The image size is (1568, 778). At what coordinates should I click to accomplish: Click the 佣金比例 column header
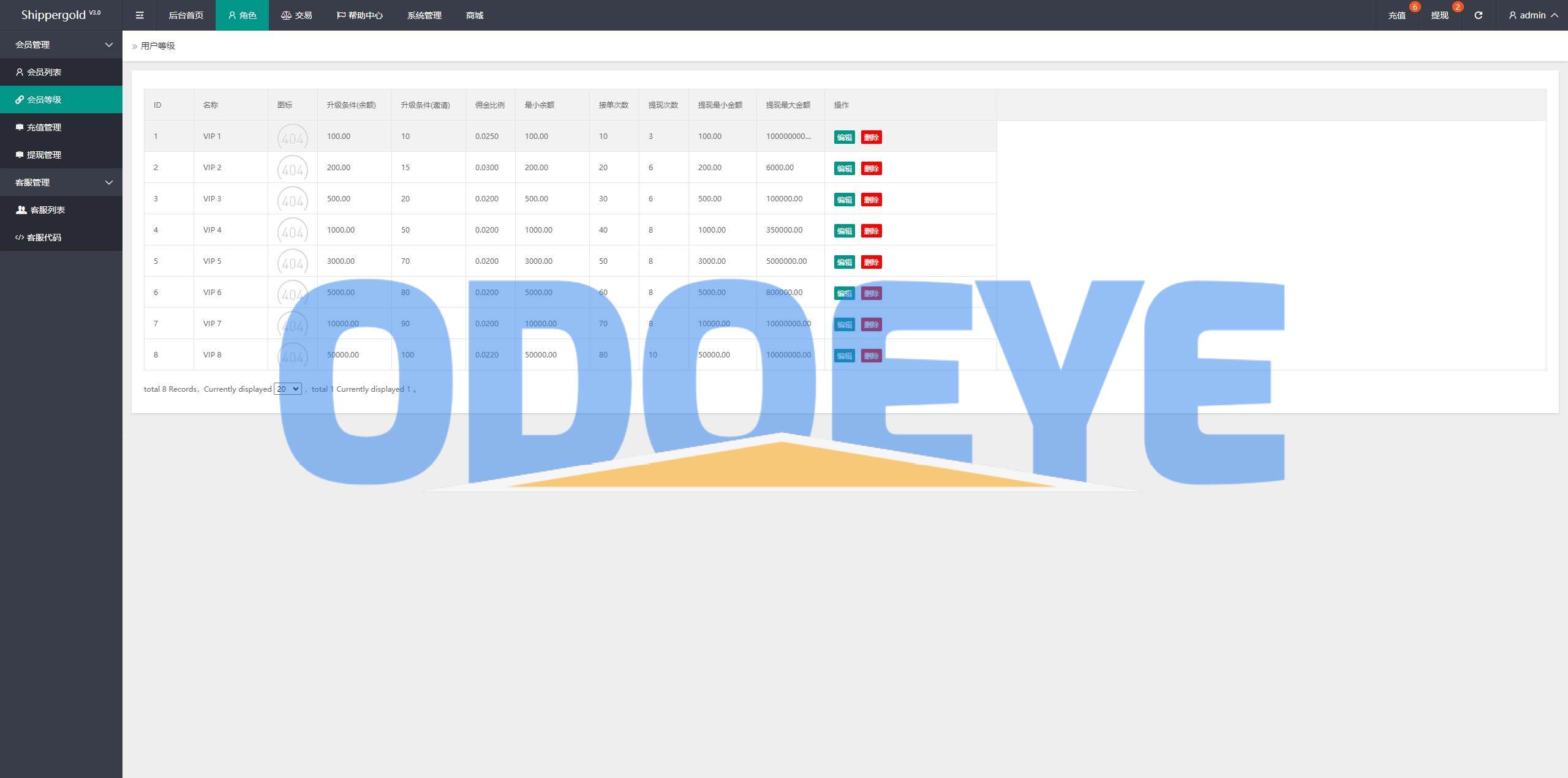490,105
